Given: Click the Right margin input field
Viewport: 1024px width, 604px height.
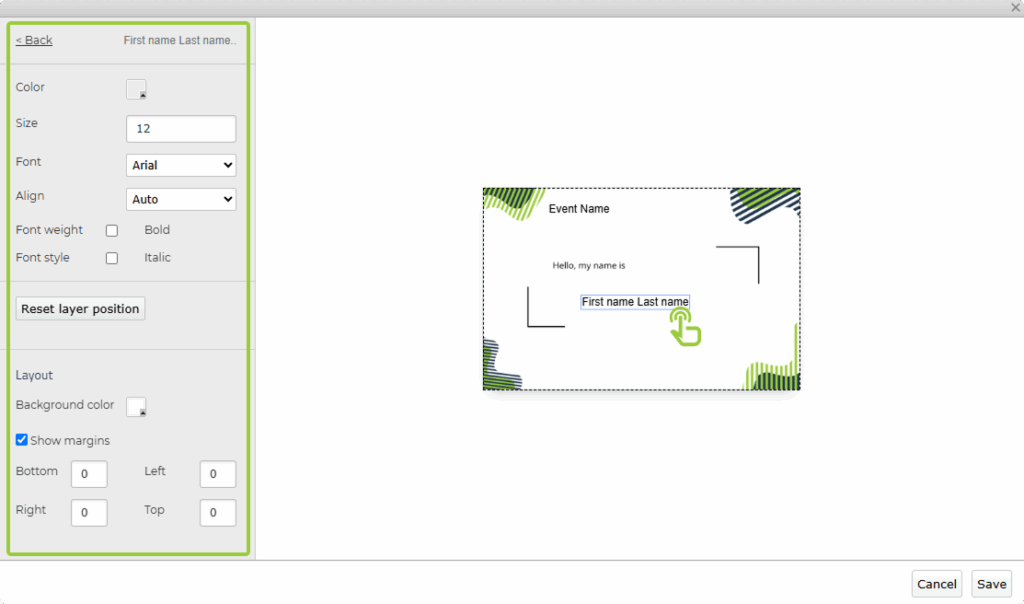Looking at the screenshot, I should 89,513.
